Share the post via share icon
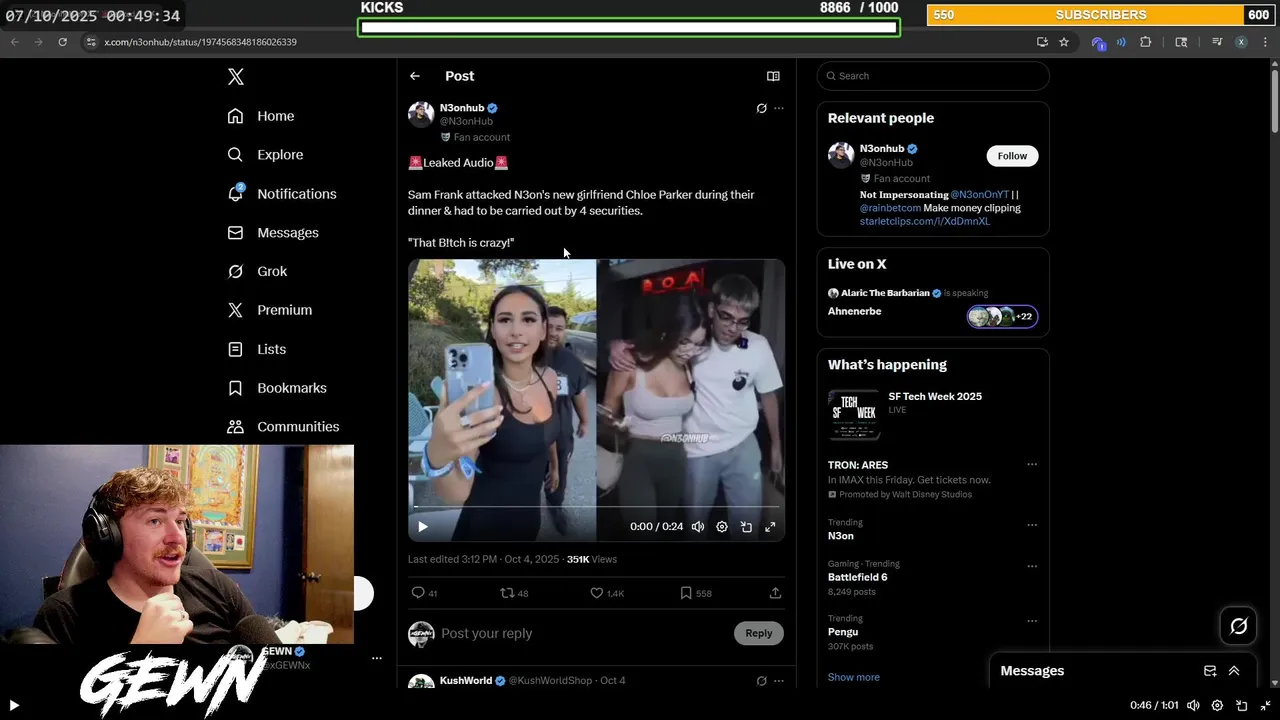Screen dimensions: 1280x720 tap(775, 593)
